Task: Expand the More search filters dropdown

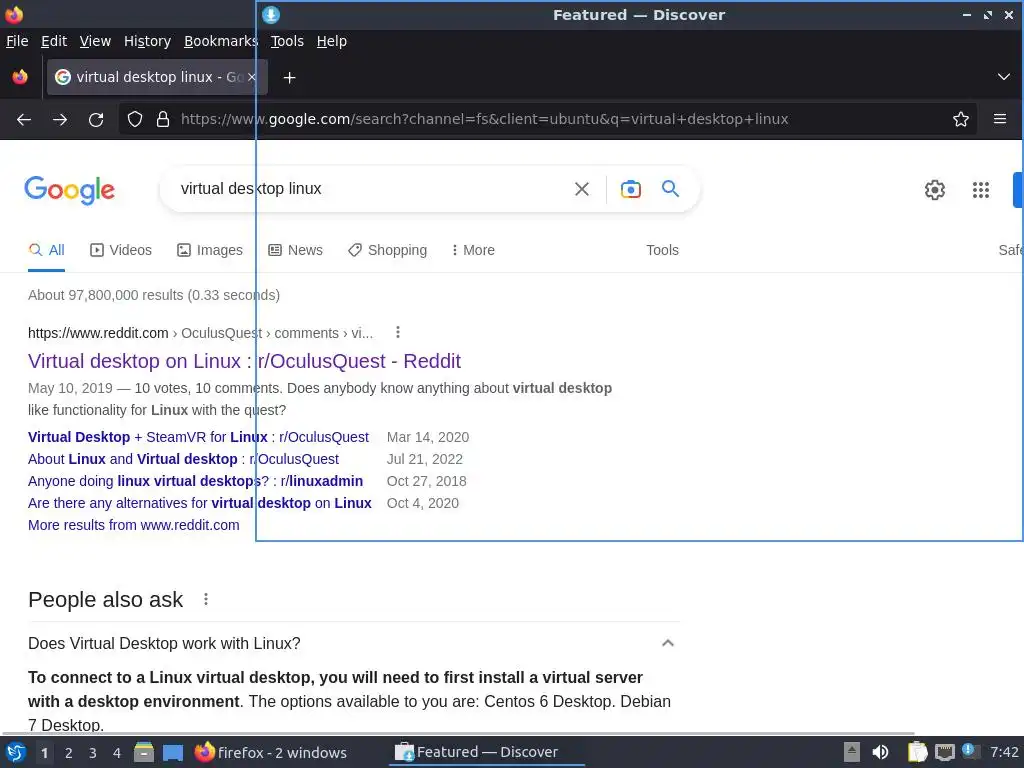Action: [x=473, y=250]
